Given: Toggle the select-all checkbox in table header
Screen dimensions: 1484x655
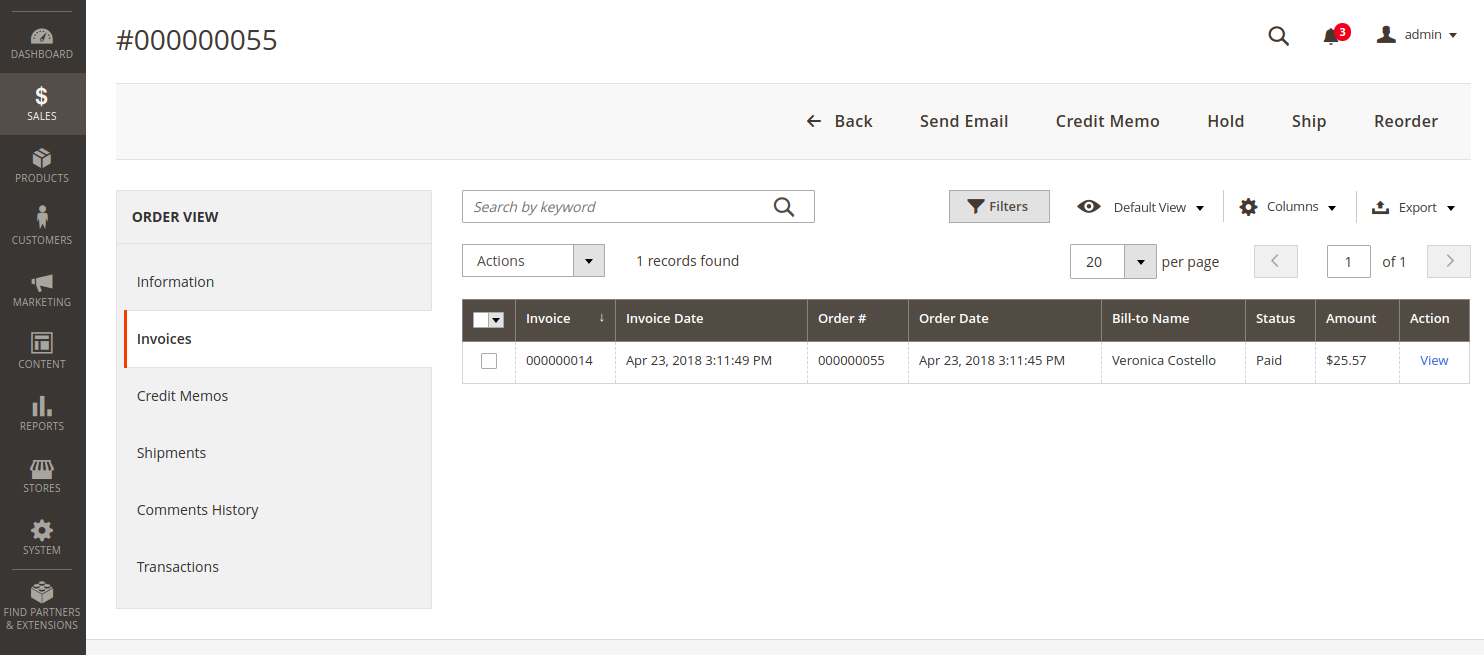Looking at the screenshot, I should 481,319.
